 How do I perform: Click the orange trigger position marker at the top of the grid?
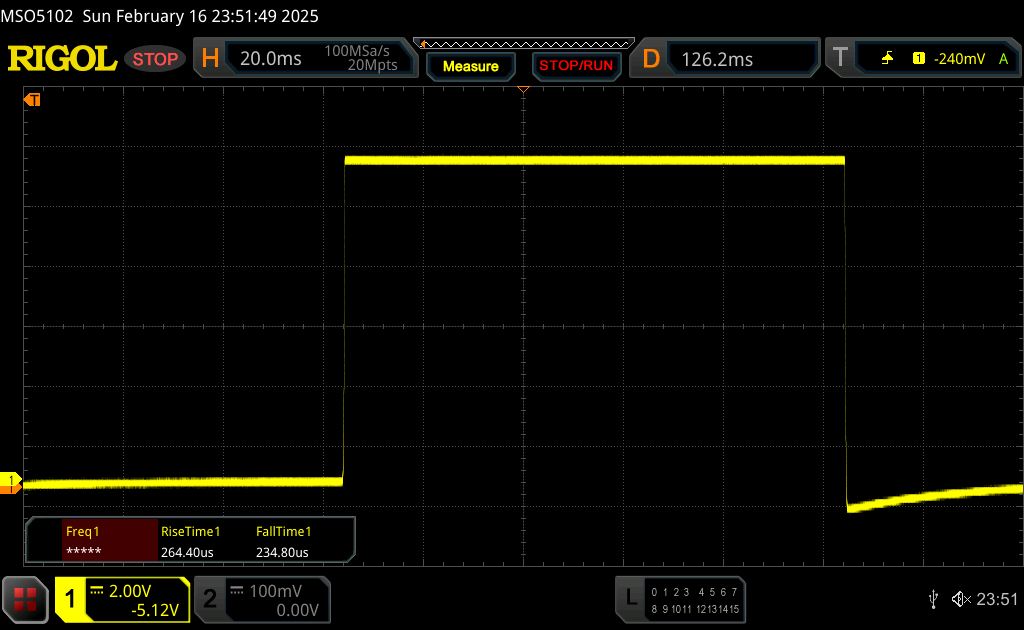tap(523, 89)
